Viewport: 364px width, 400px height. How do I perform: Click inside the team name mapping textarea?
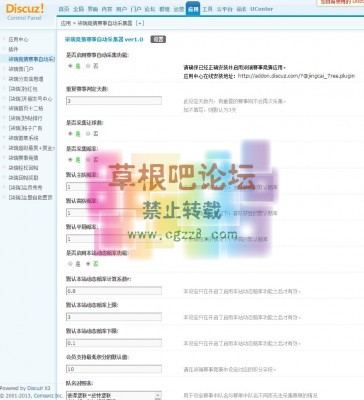coord(111,396)
